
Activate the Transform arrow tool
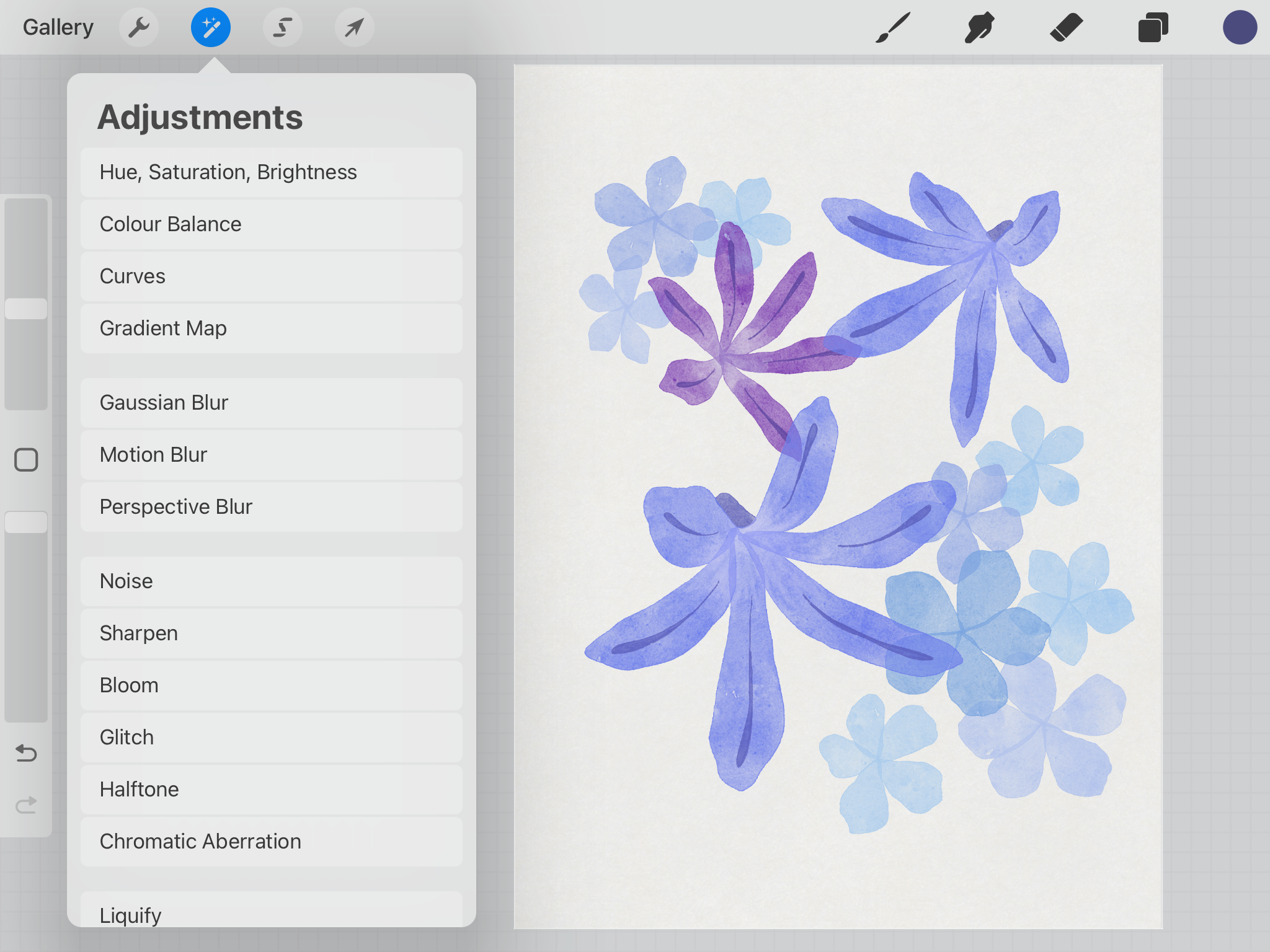pyautogui.click(x=354, y=27)
